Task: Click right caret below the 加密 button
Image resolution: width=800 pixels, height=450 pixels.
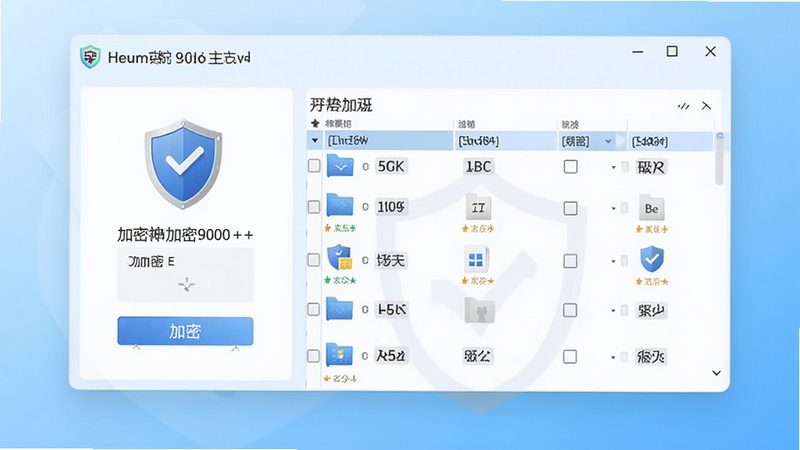Action: pos(235,349)
